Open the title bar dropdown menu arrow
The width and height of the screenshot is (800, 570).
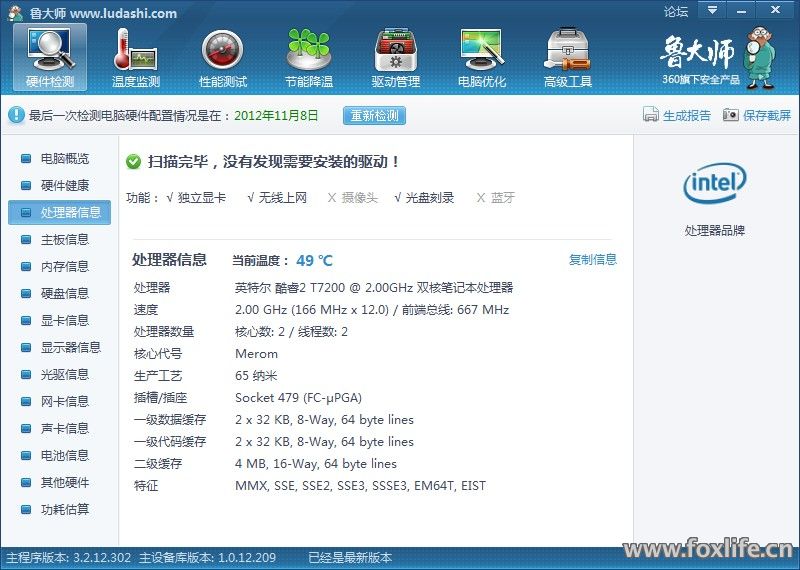(712, 11)
